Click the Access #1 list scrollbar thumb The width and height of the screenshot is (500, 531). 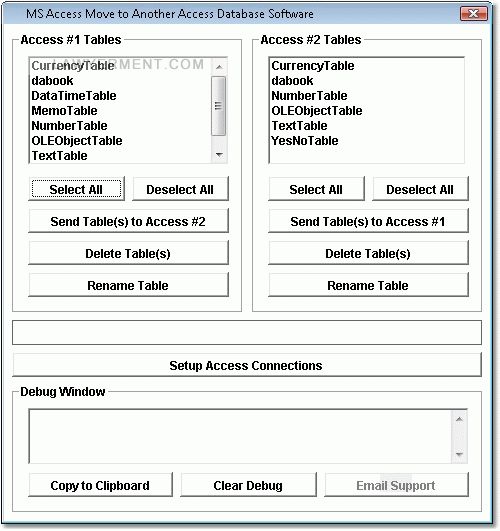pyautogui.click(x=218, y=106)
